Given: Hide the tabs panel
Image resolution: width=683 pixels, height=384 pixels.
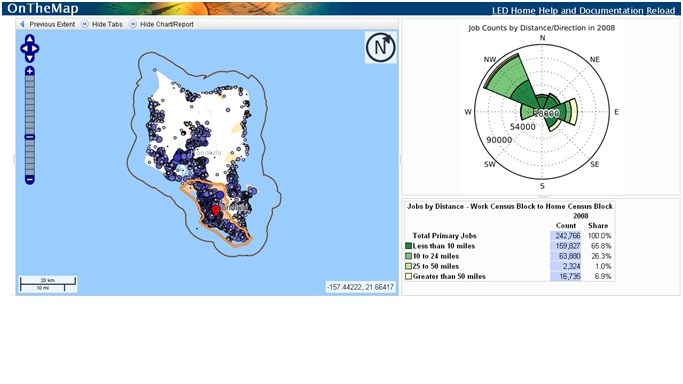Looking at the screenshot, I should 102,24.
